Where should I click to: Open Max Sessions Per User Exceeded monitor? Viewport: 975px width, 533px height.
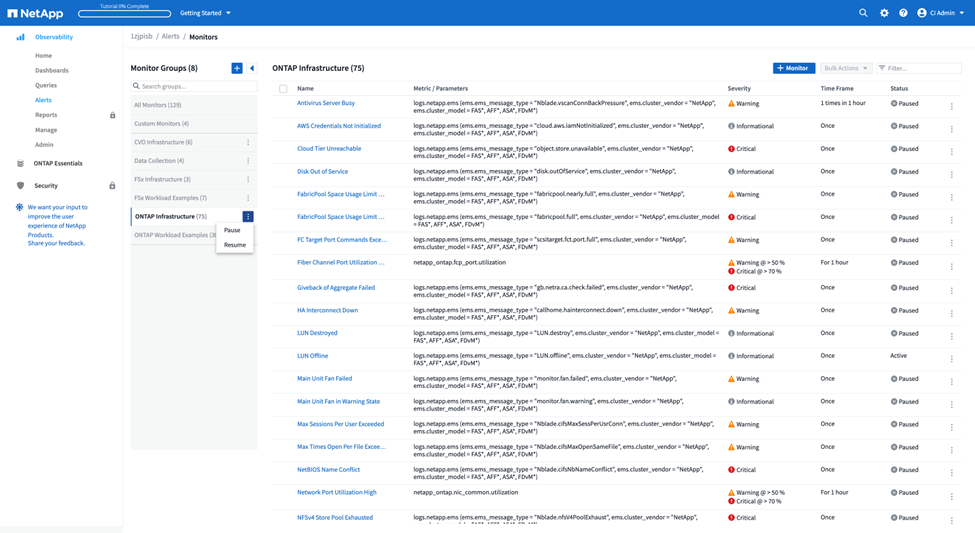point(341,424)
